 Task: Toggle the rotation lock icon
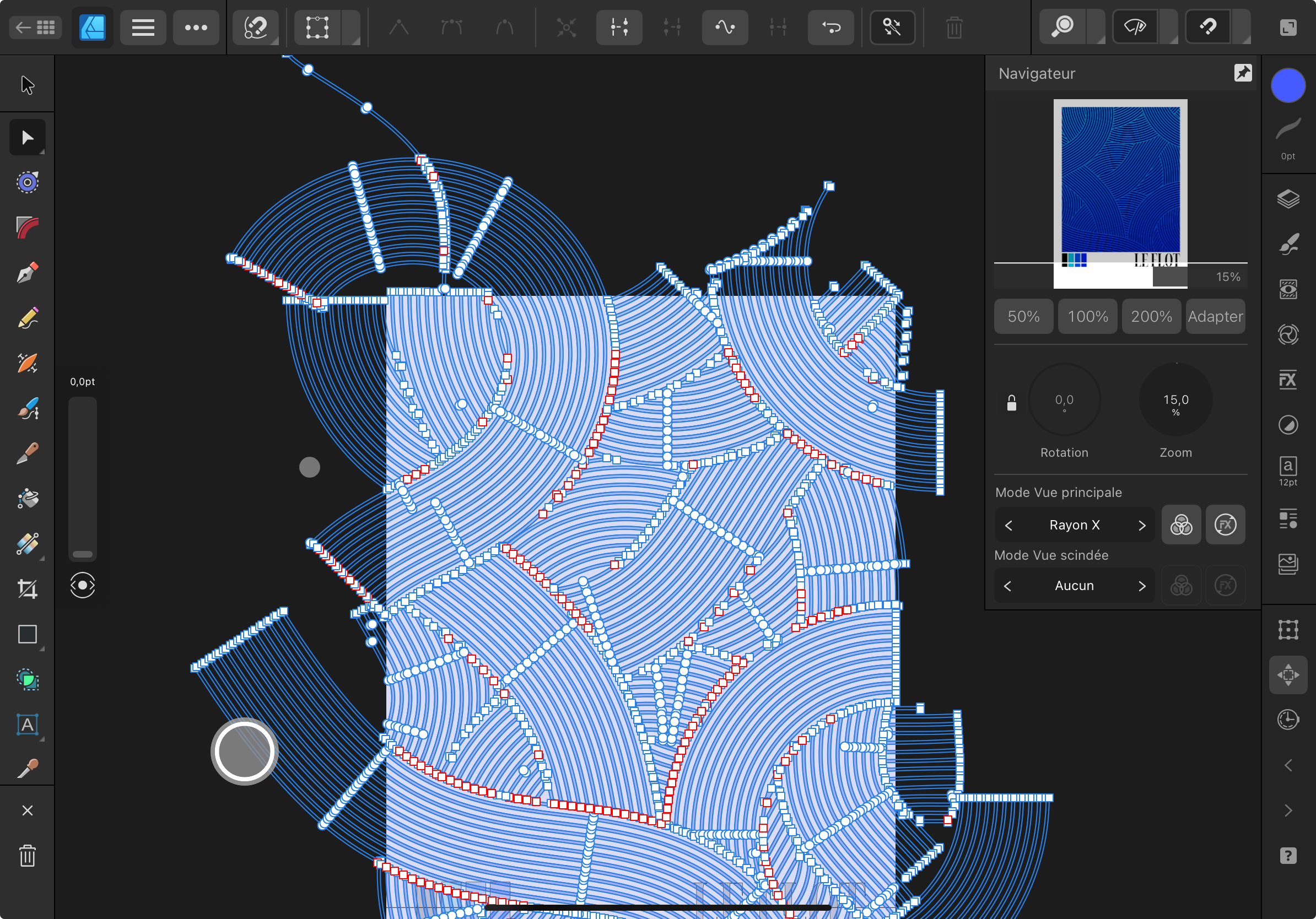point(1012,403)
